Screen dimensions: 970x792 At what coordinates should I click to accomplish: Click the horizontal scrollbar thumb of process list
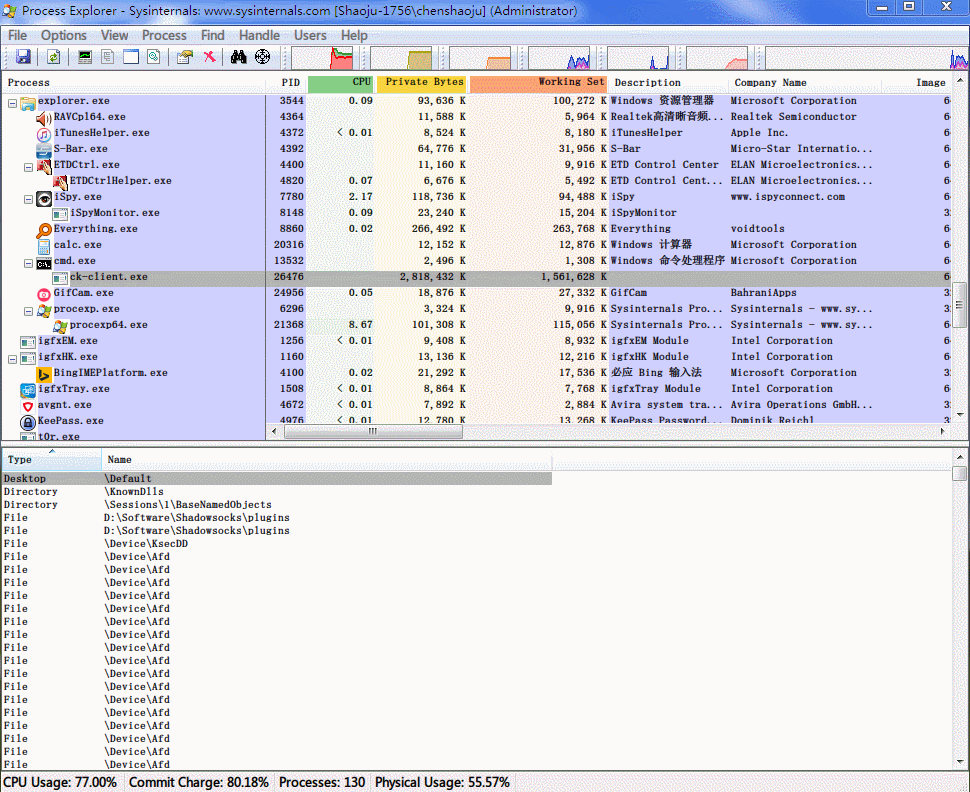(373, 431)
